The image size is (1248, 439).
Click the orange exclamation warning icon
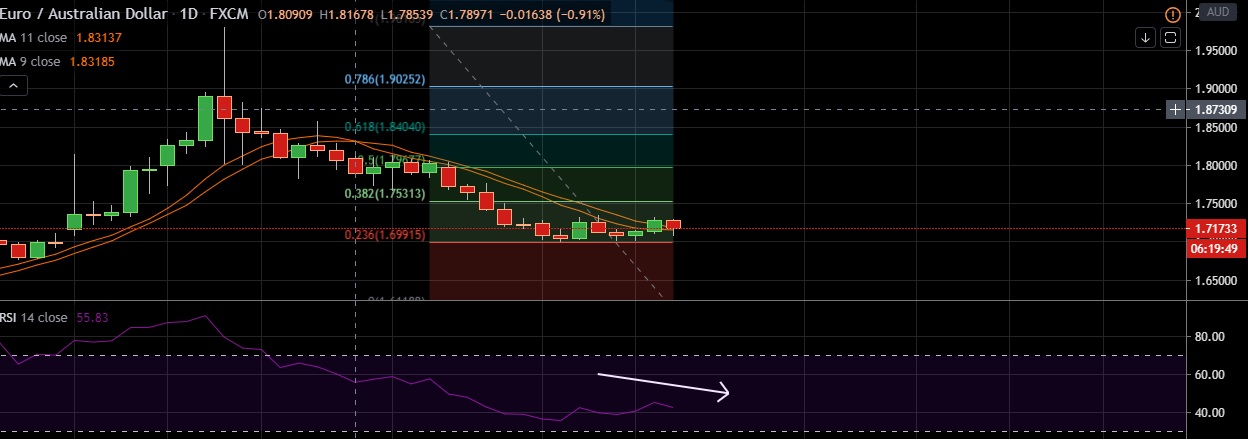point(1171,13)
